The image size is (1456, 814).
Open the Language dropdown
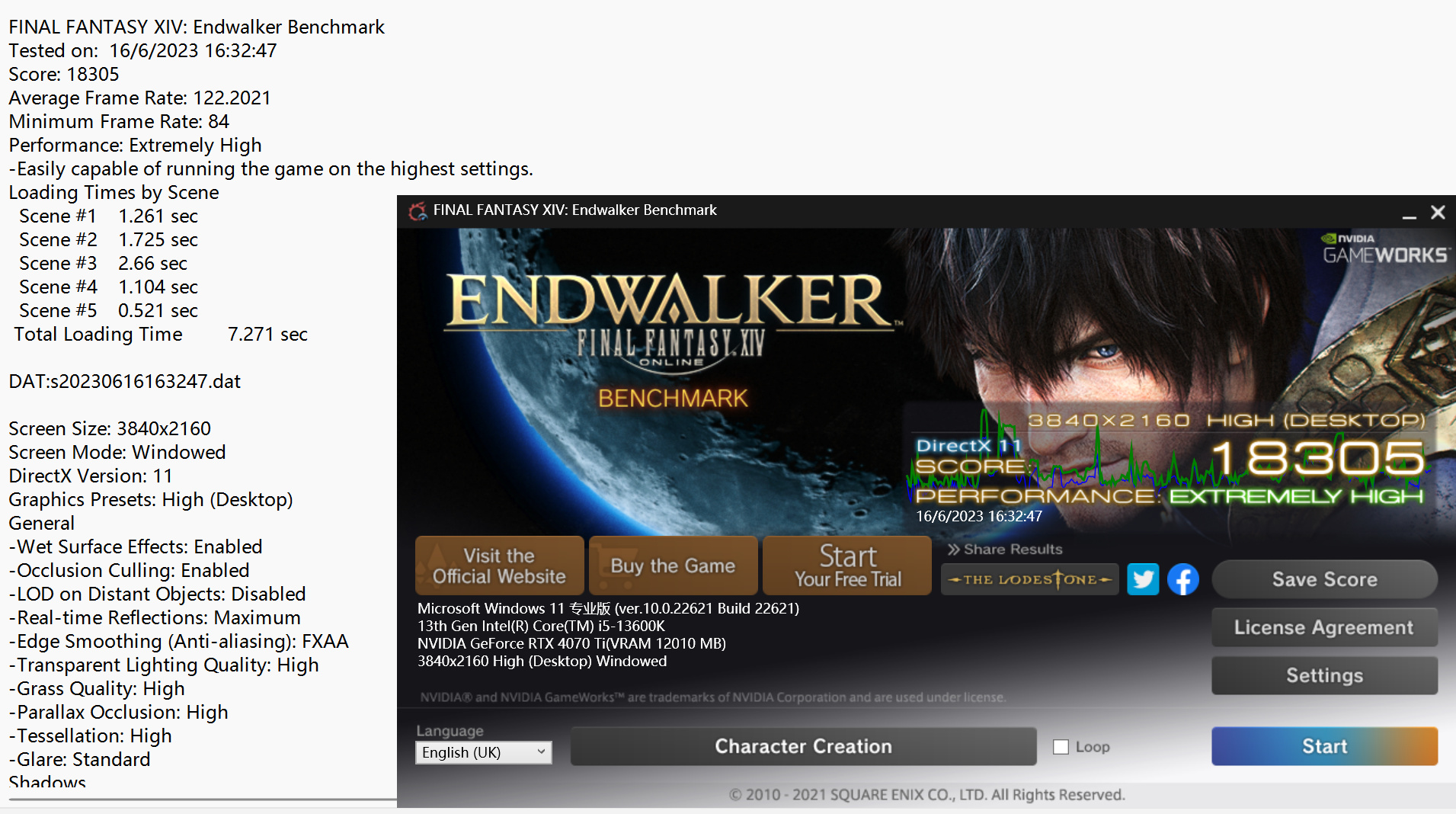[484, 752]
